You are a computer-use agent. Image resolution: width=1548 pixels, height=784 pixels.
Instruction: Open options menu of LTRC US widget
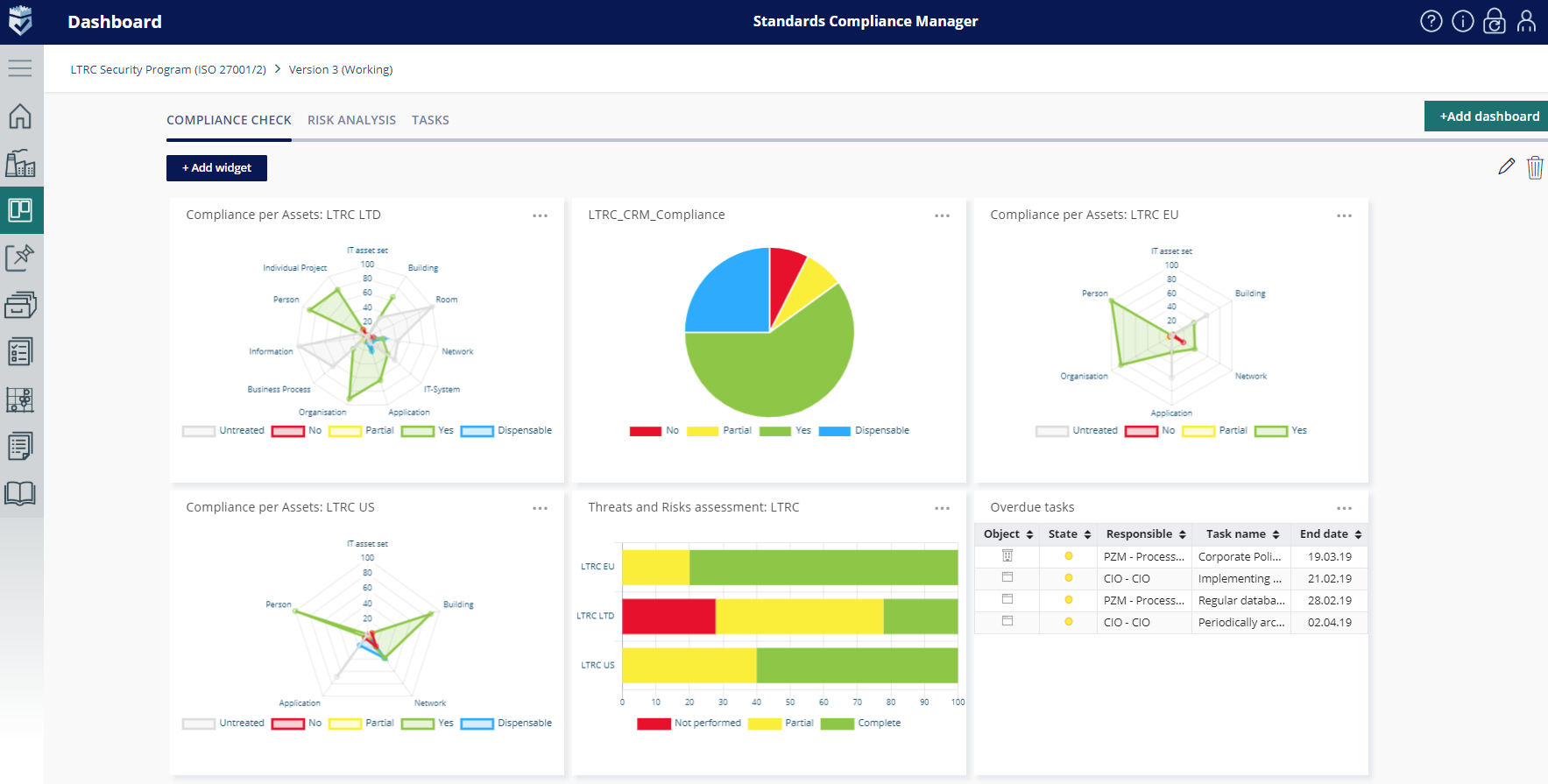click(540, 508)
